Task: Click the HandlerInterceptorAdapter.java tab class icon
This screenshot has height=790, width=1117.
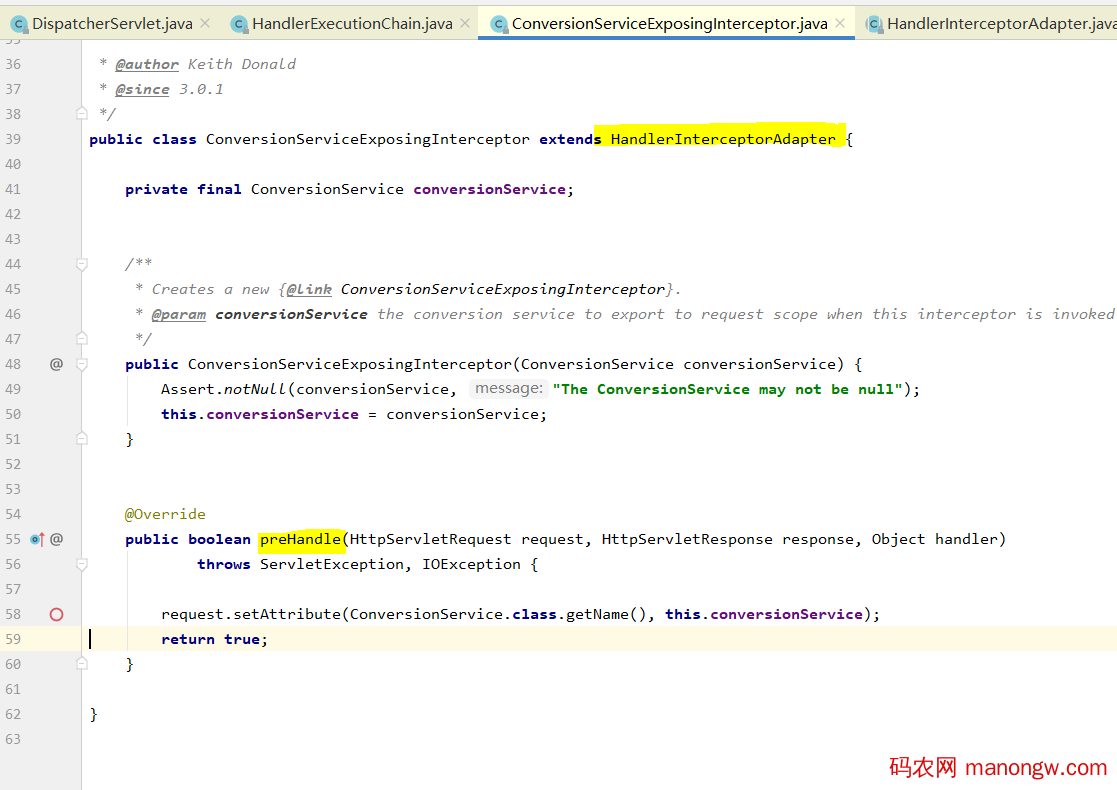Action: (x=874, y=23)
